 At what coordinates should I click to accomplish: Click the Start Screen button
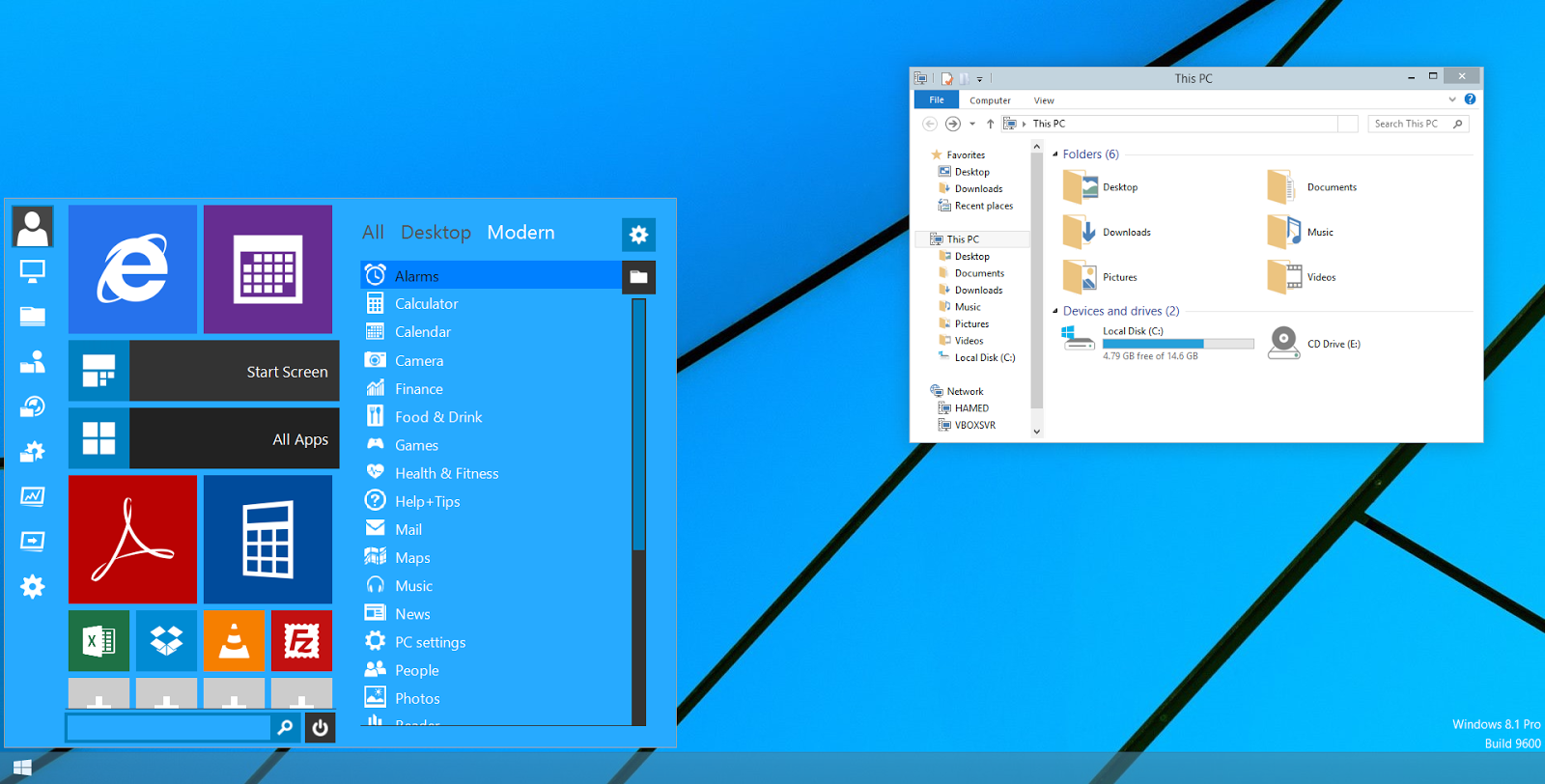tap(204, 371)
